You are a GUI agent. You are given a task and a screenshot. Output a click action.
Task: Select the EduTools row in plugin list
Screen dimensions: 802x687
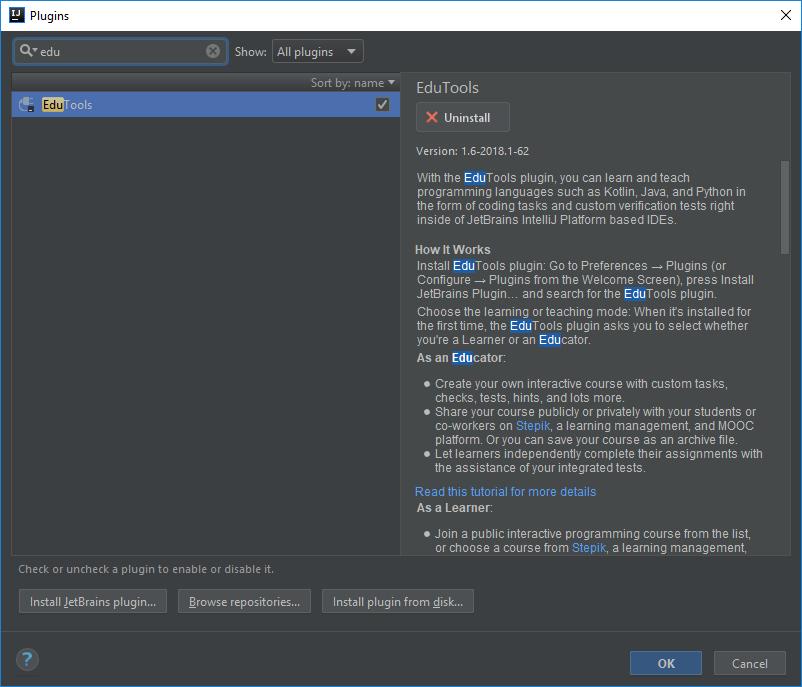206,104
